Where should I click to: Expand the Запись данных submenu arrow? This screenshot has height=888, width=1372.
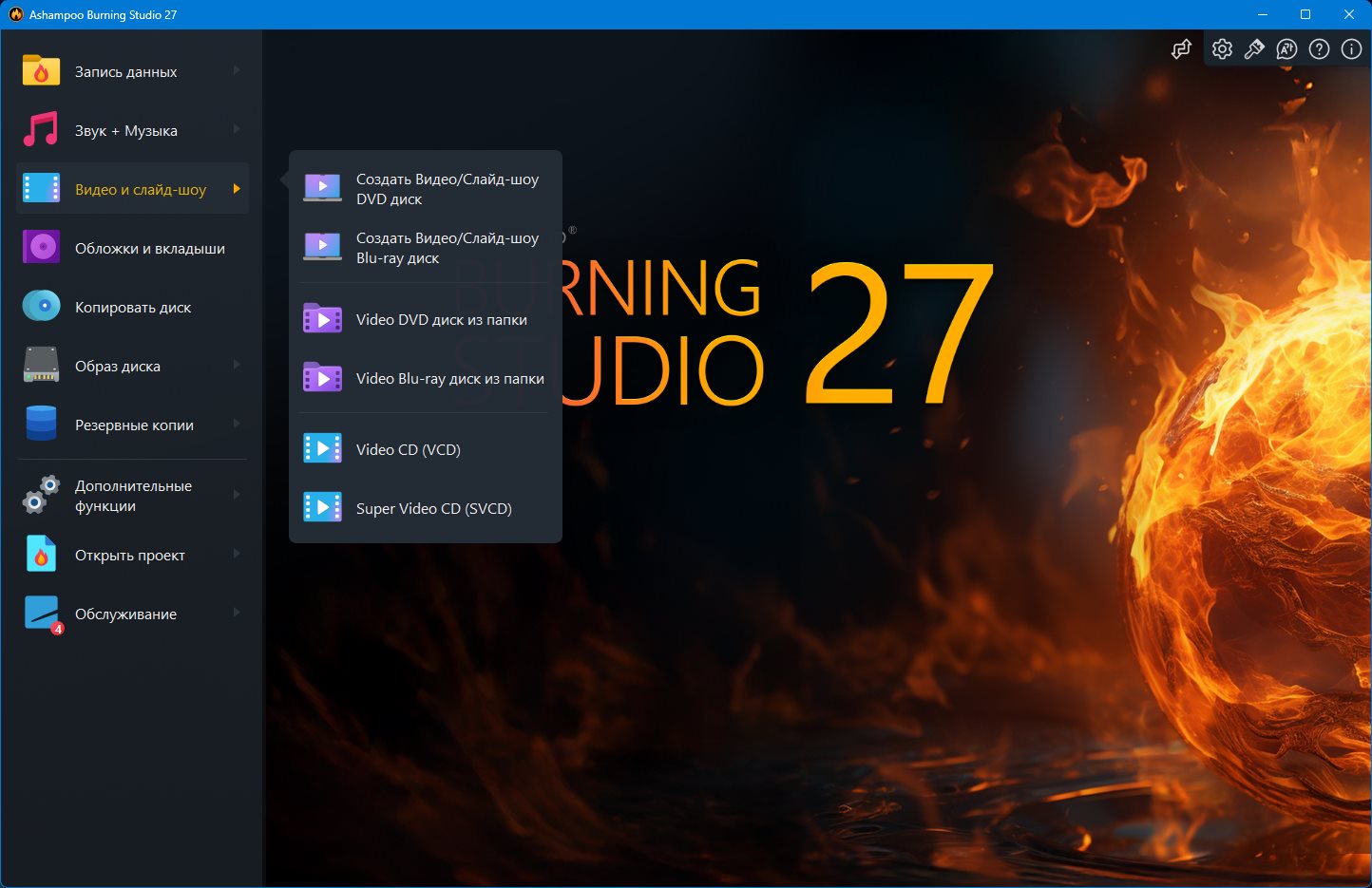click(237, 71)
